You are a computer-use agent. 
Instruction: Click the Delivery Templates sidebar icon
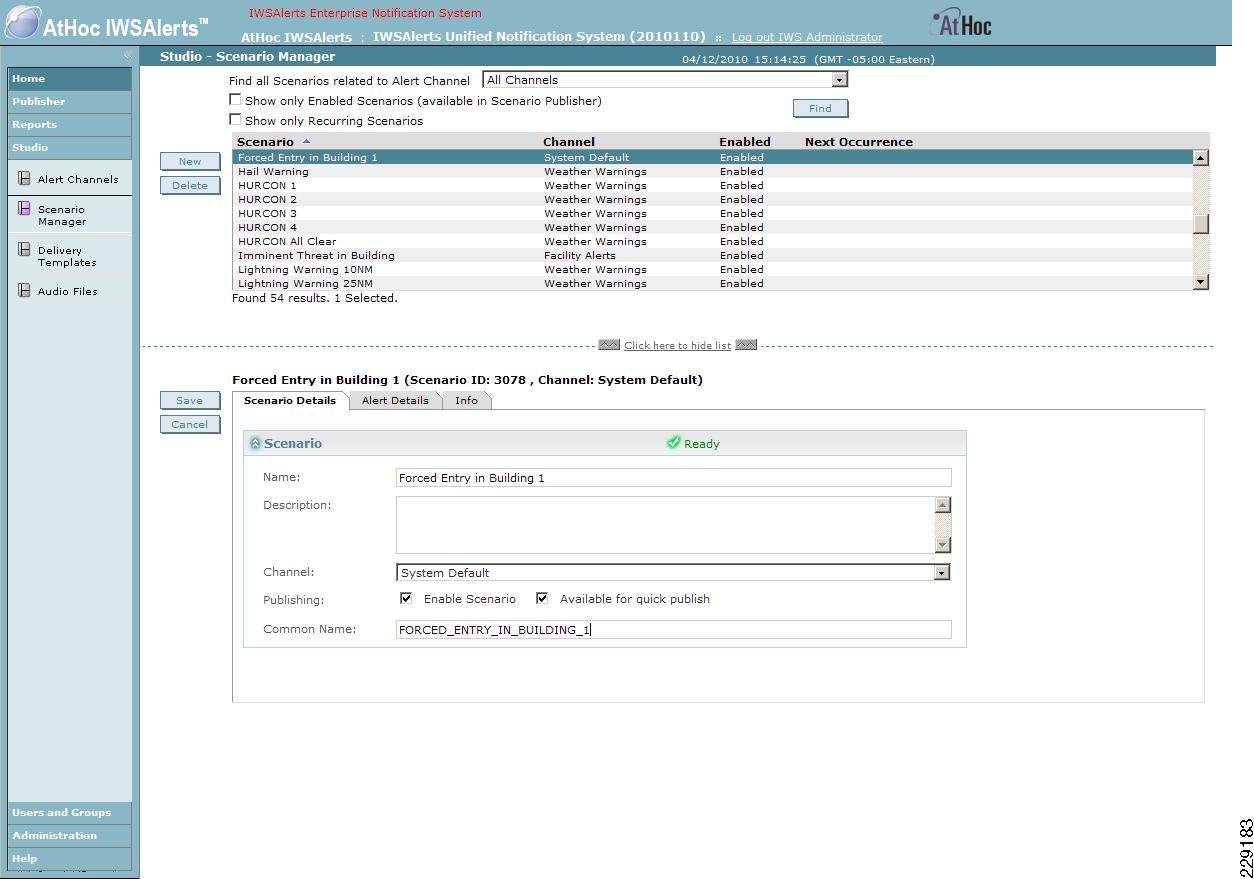[25, 250]
